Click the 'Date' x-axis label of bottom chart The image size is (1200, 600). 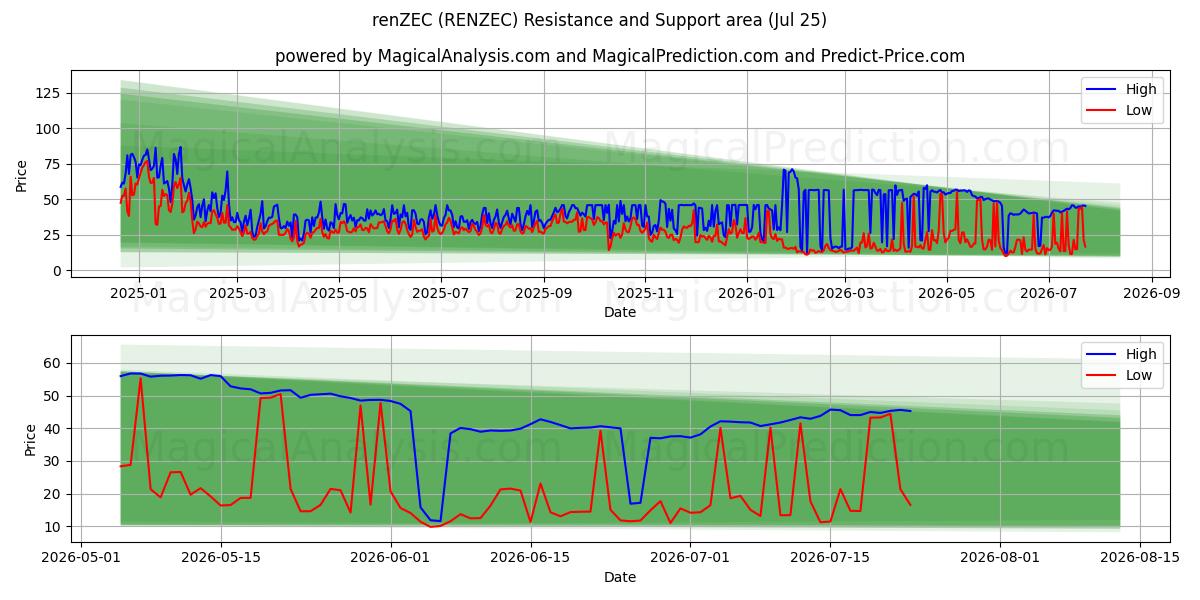(x=620, y=577)
